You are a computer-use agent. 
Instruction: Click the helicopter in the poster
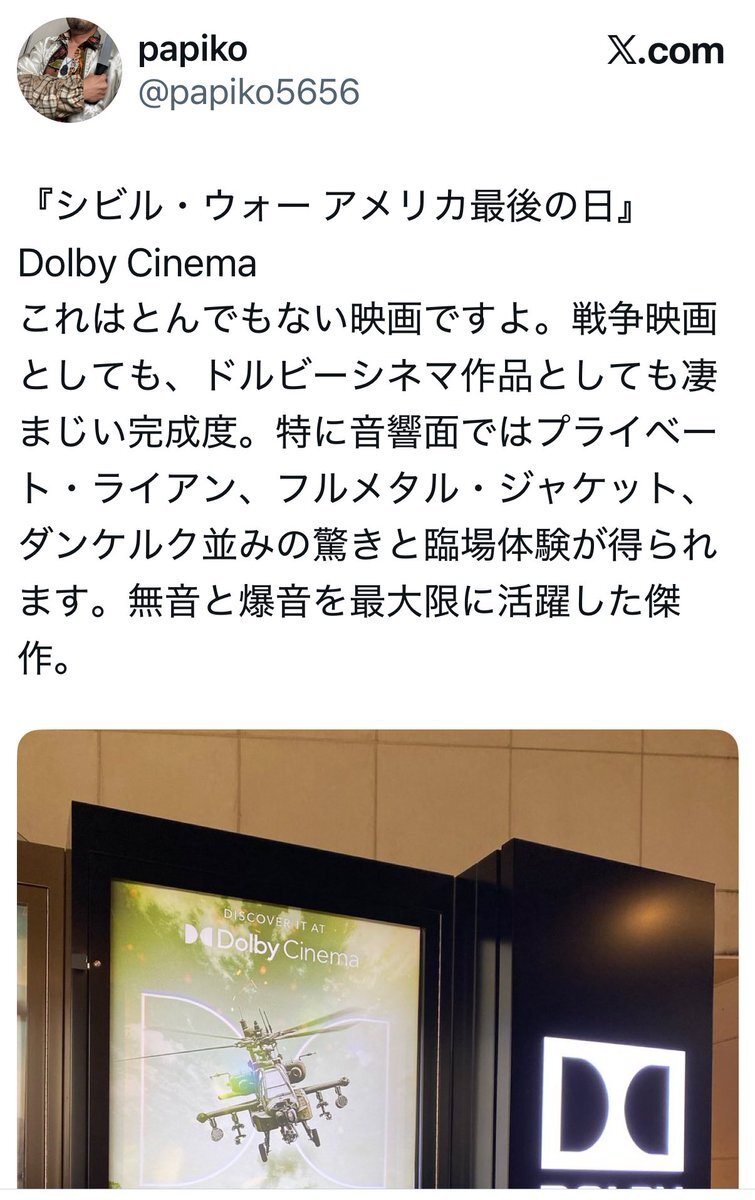(x=270, y=1078)
